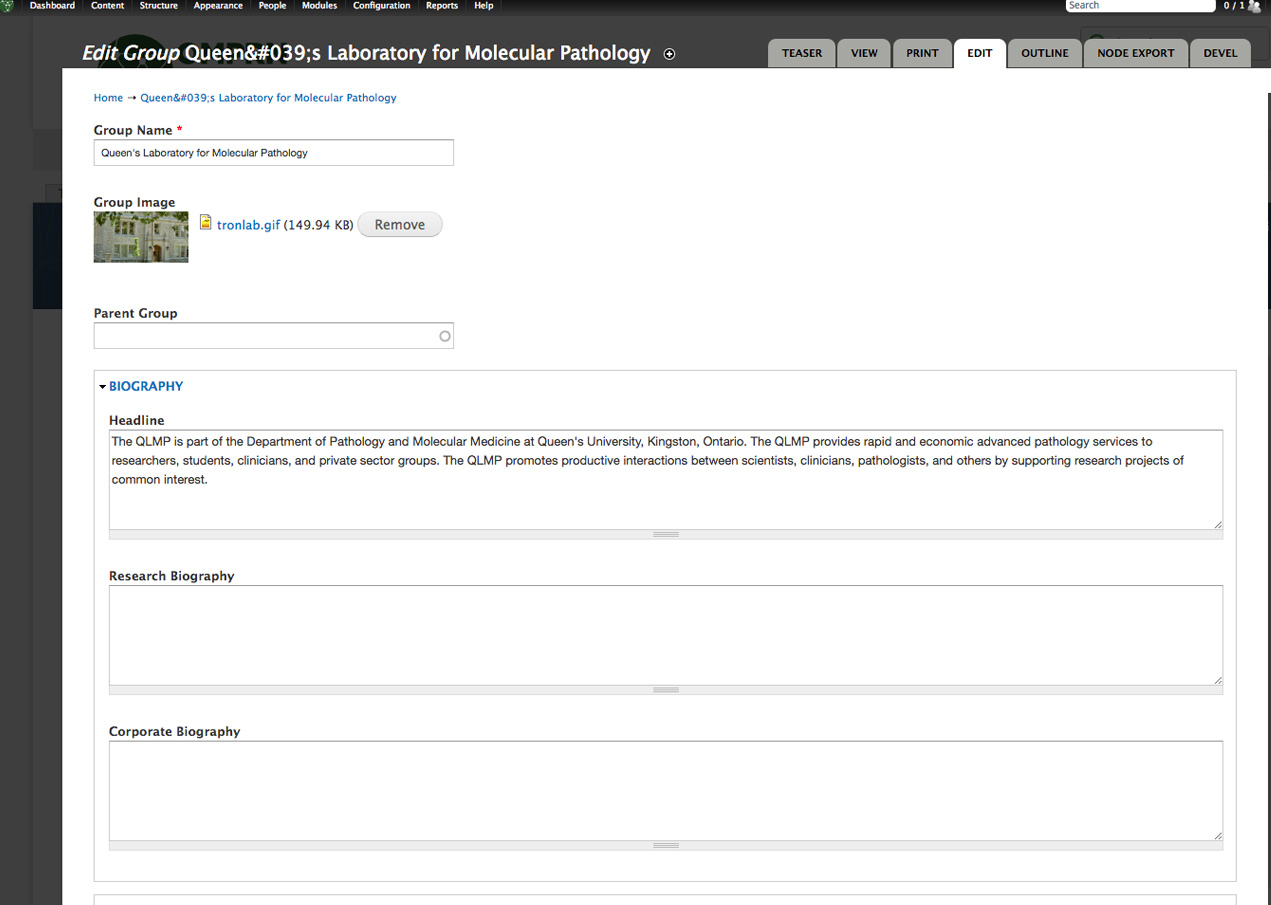The width and height of the screenshot is (1271, 905).
Task: Click the home icon in admin menu
Action: 9,6
